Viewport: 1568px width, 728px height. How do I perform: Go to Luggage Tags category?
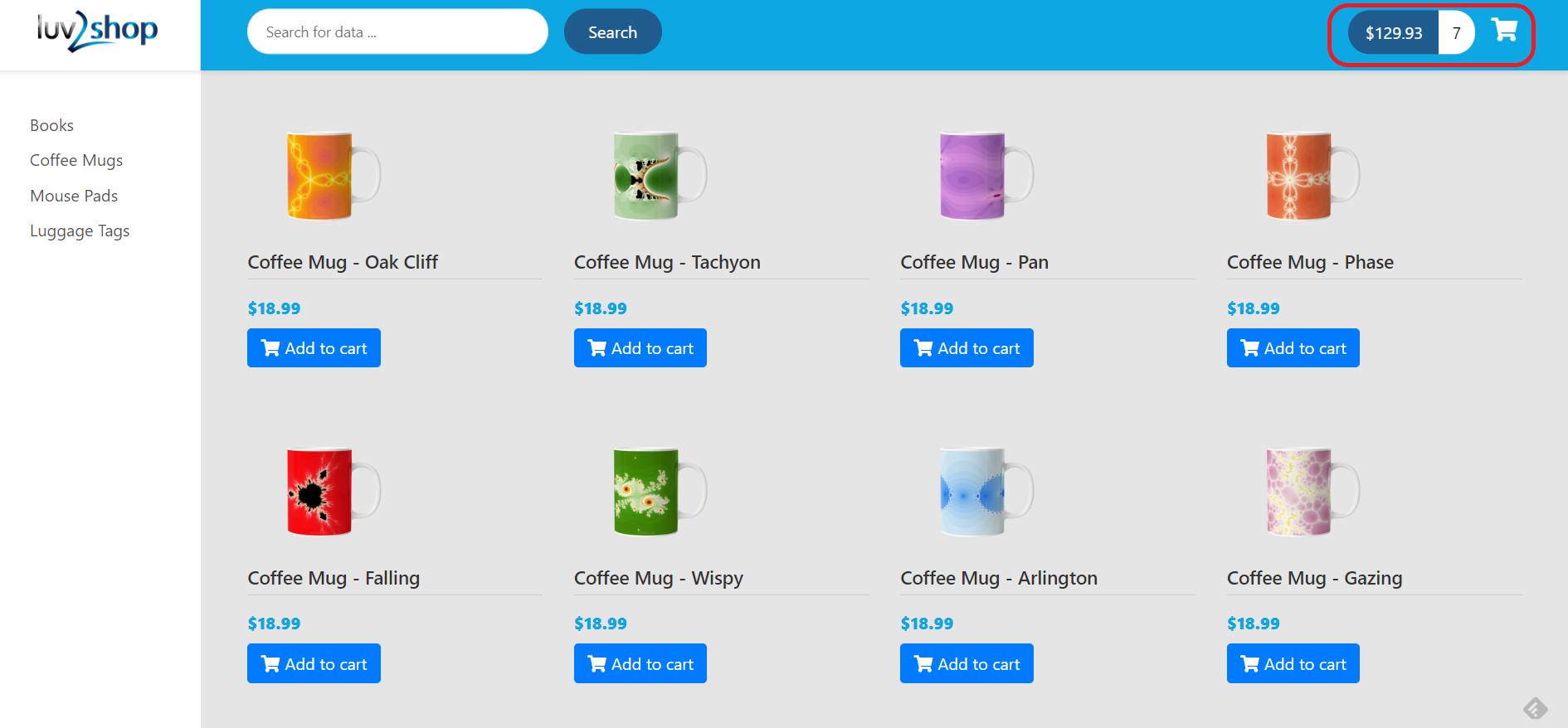[80, 231]
